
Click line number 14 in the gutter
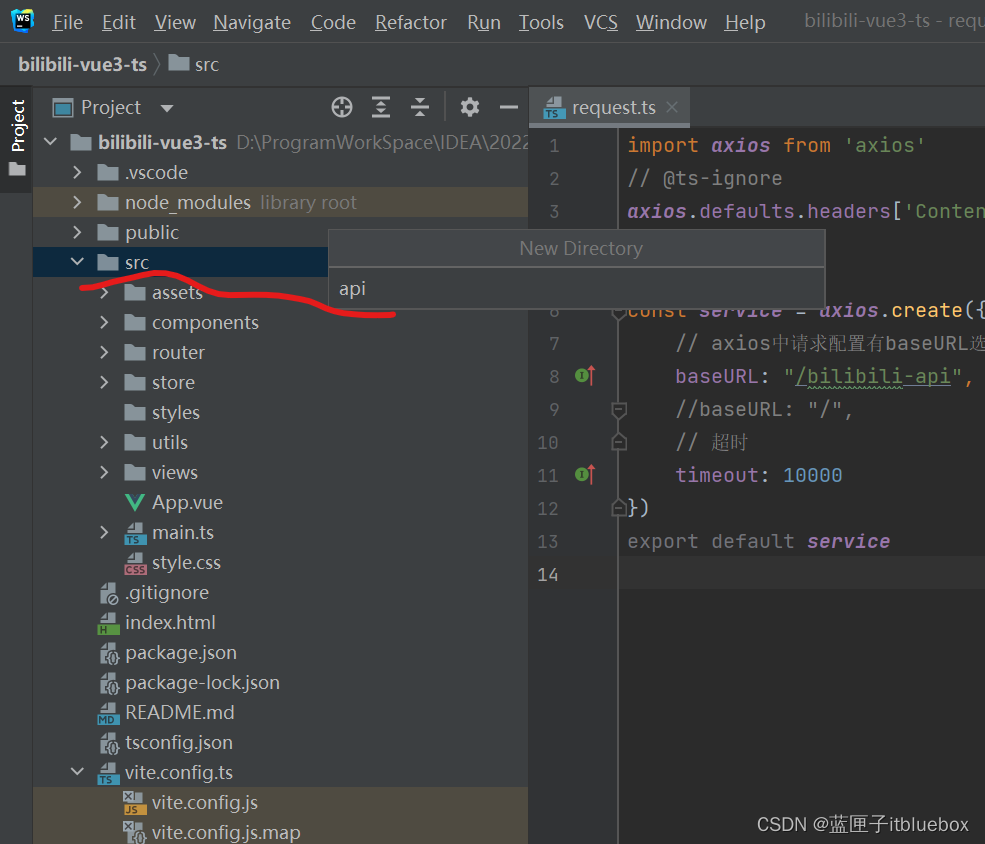pyautogui.click(x=548, y=575)
